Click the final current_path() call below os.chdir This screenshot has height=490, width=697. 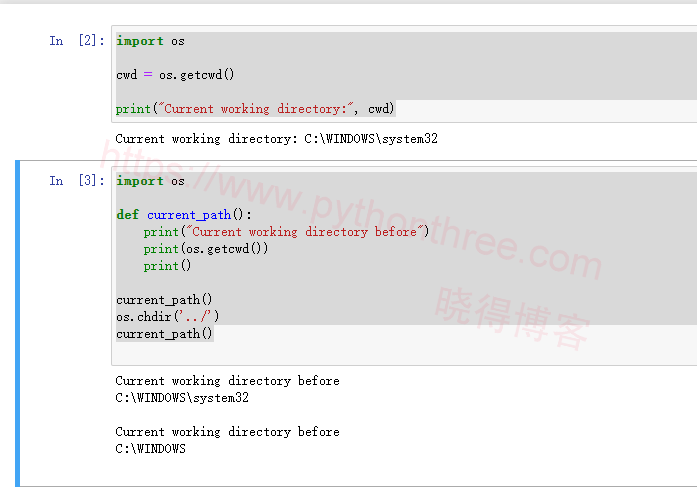(164, 334)
